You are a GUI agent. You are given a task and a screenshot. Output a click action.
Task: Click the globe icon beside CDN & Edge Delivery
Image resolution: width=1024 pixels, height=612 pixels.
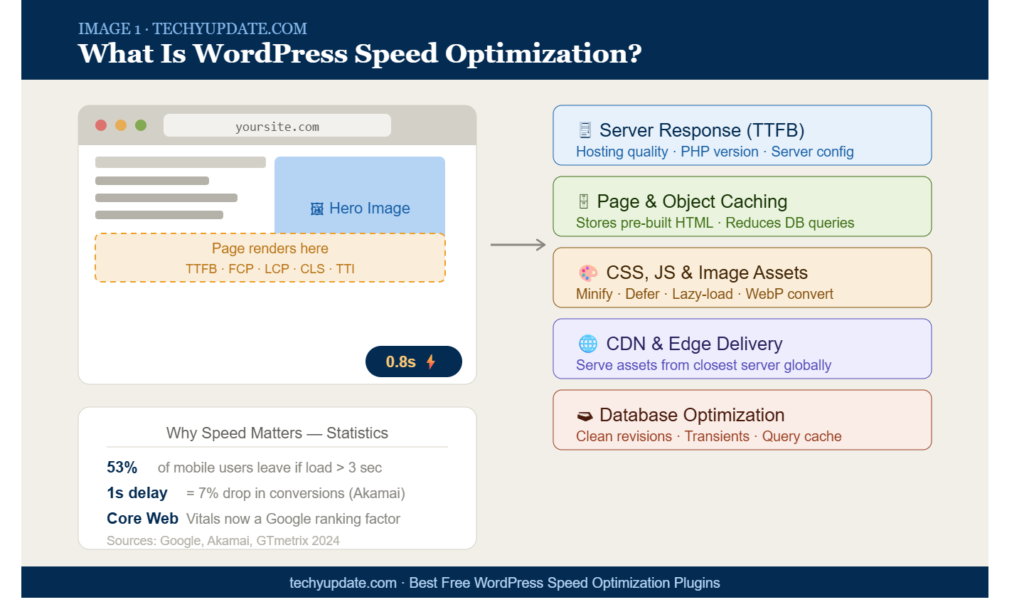[x=588, y=344]
